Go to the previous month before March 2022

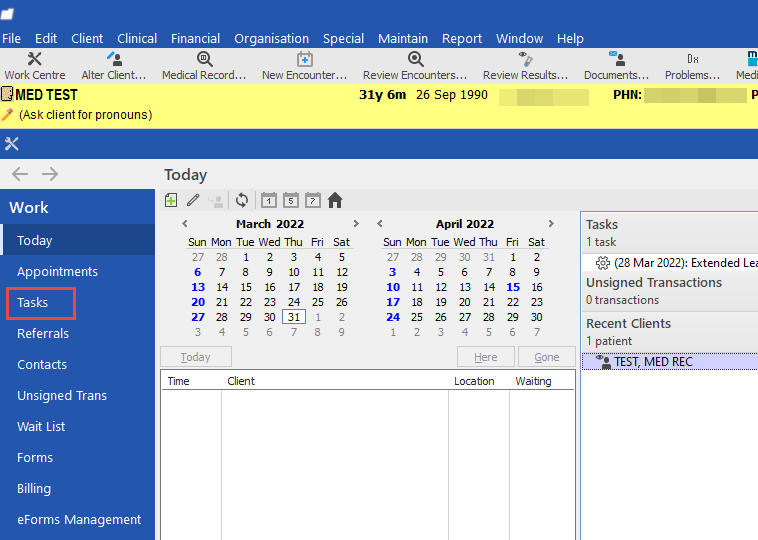[x=185, y=224]
